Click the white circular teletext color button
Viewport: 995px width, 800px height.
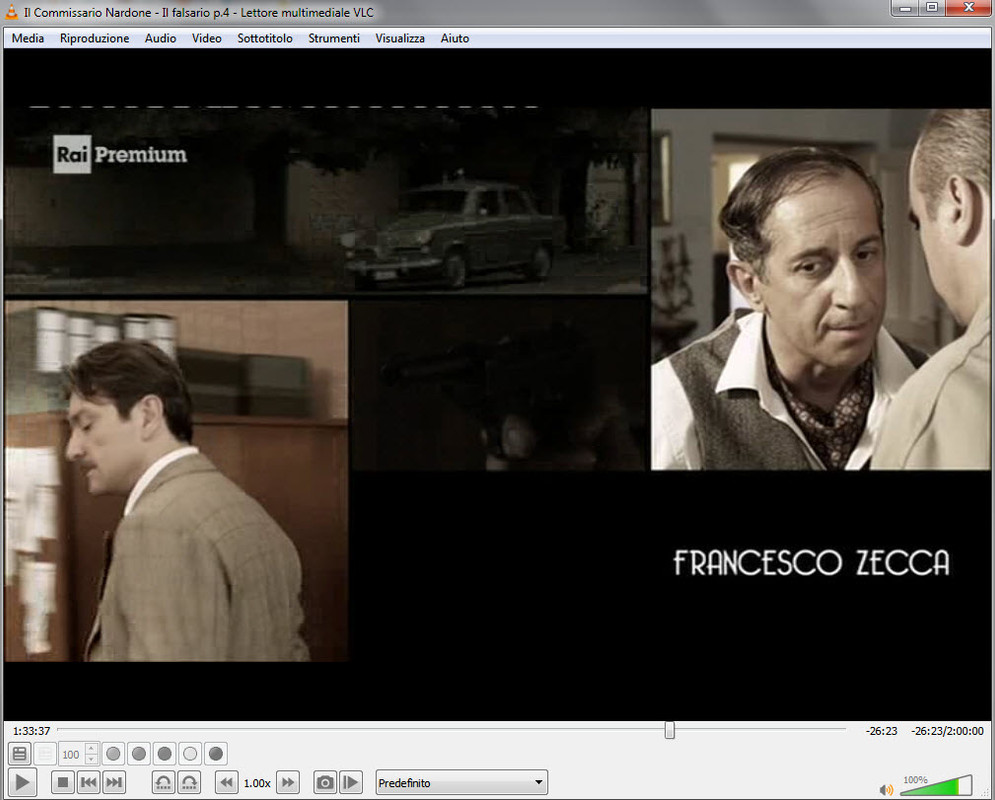point(190,754)
